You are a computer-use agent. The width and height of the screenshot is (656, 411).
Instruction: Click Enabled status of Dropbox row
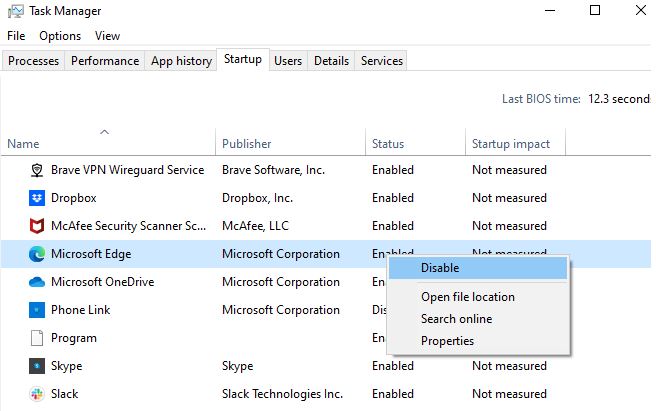coord(393,198)
